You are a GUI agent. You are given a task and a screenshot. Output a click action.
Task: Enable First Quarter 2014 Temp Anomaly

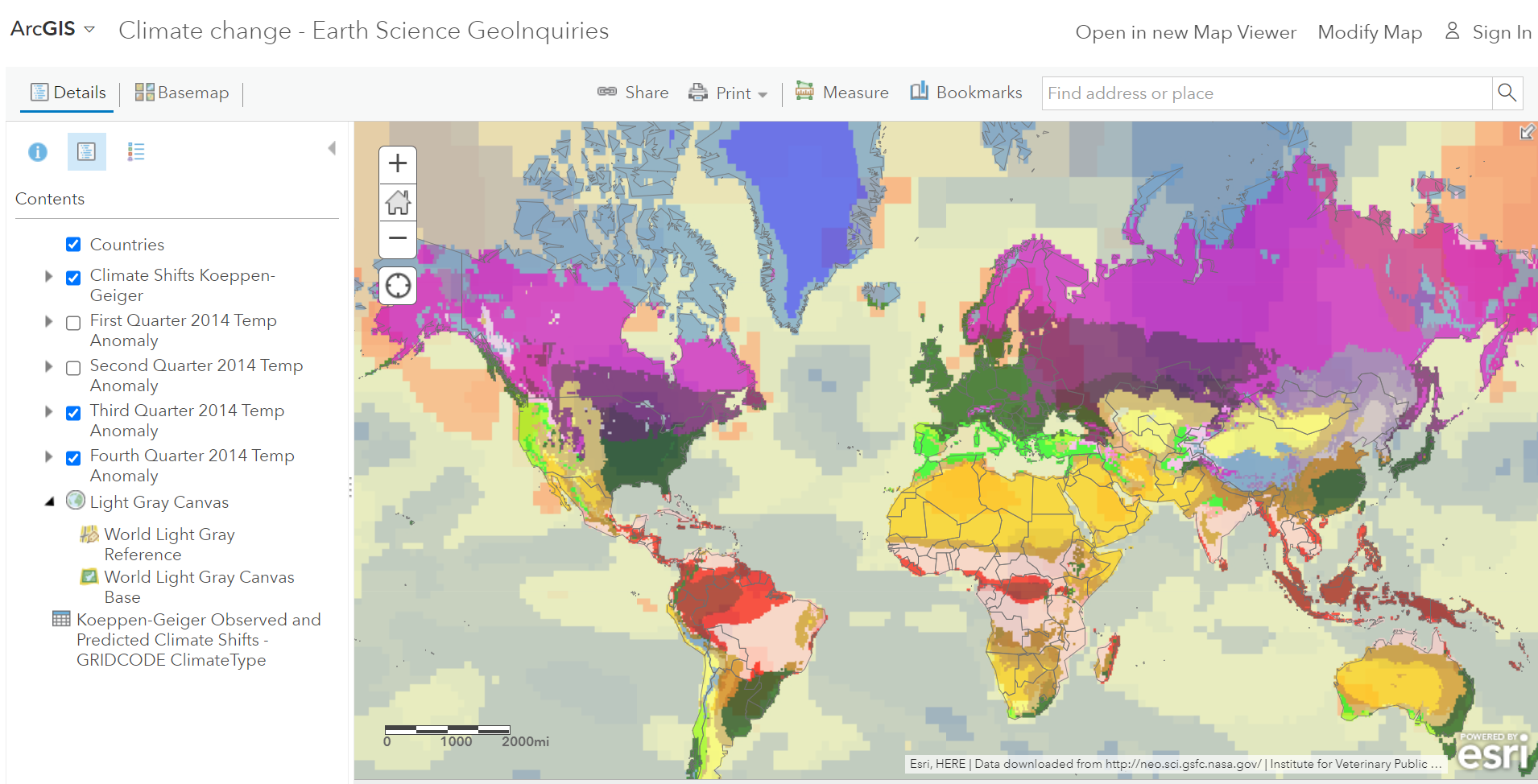(73, 323)
